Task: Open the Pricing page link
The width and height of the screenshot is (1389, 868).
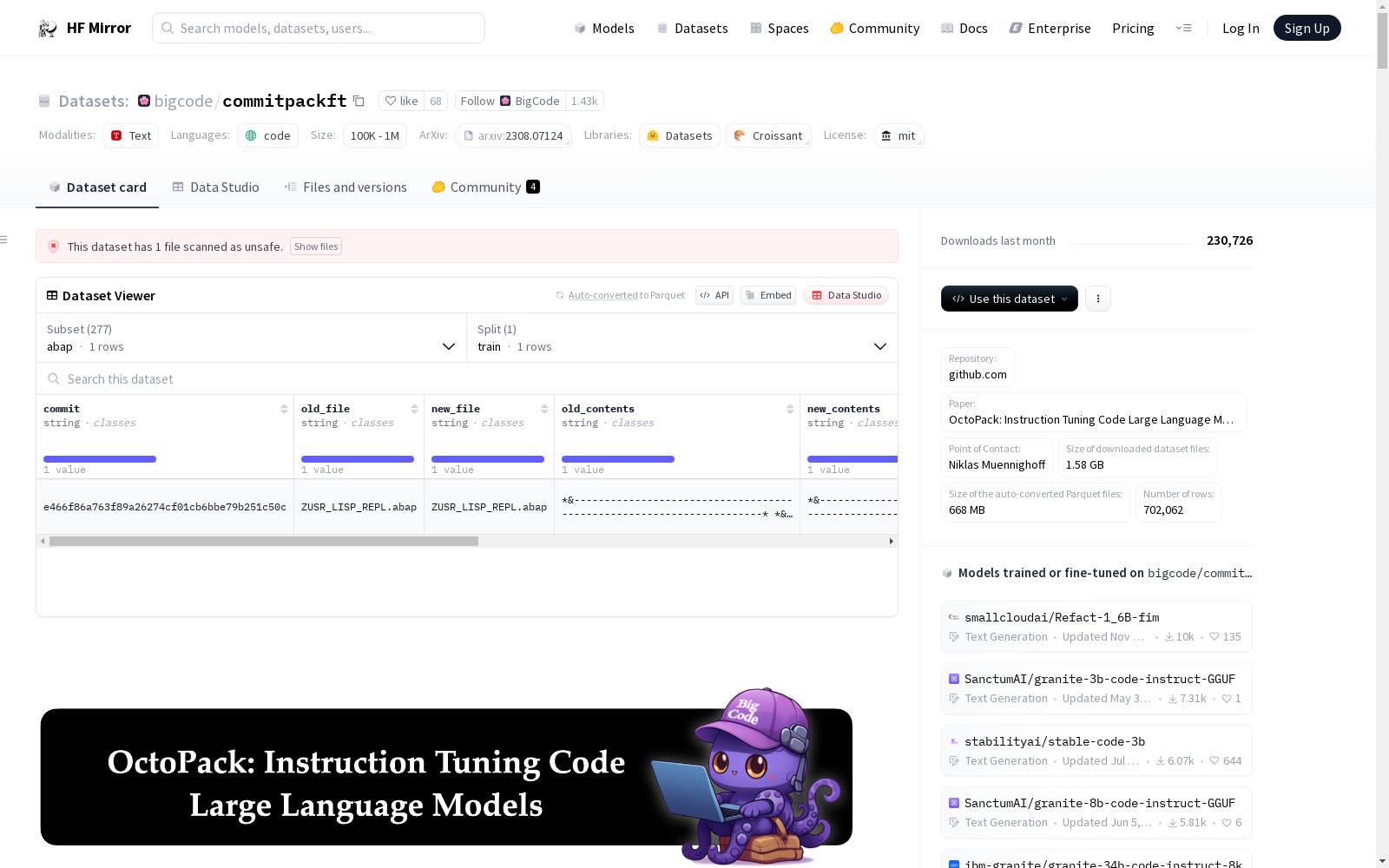Action: (x=1133, y=29)
